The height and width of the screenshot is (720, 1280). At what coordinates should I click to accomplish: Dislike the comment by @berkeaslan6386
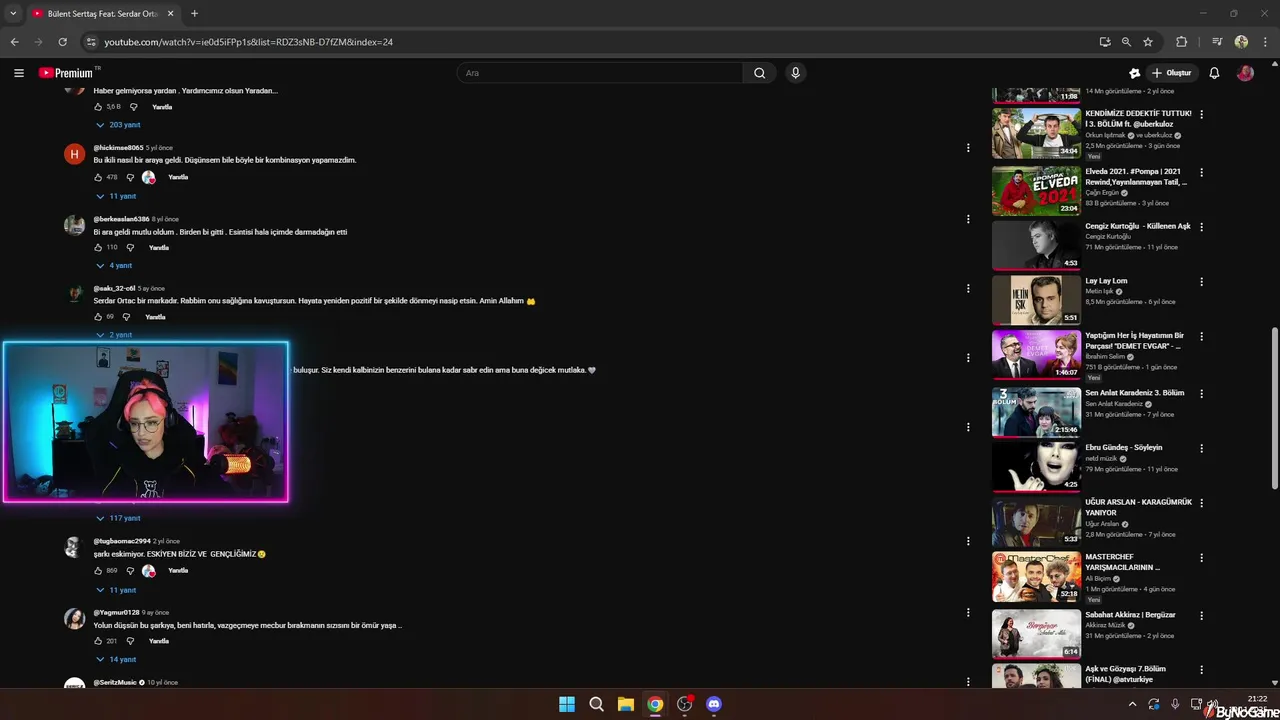pos(130,247)
